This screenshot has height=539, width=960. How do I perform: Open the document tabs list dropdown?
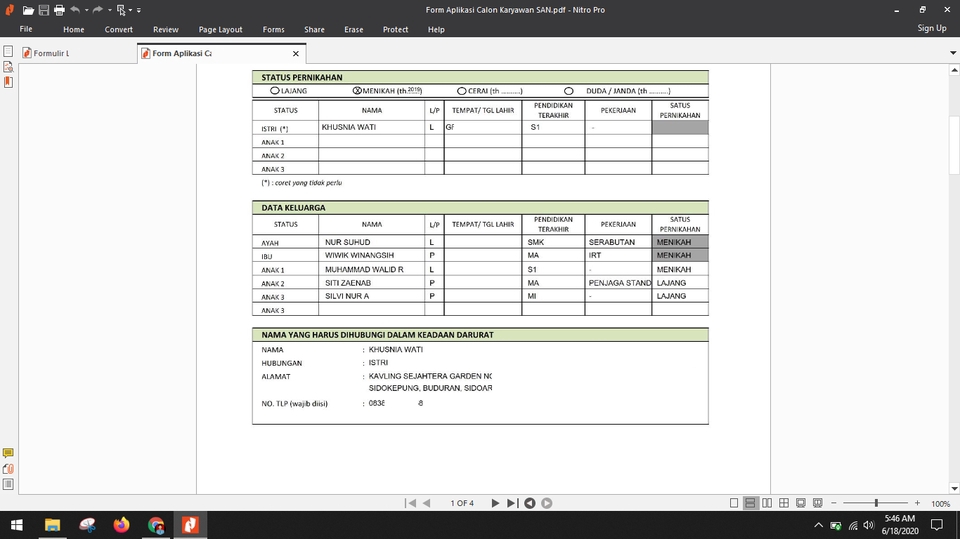pyautogui.click(x=953, y=53)
